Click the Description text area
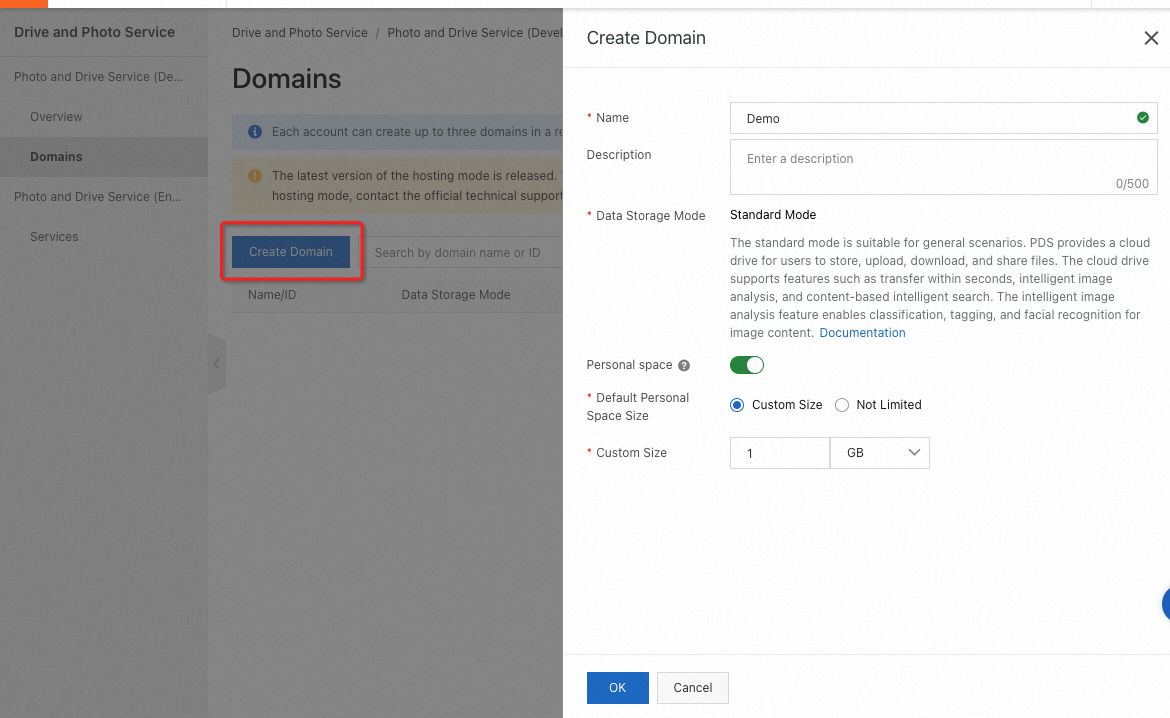Screen dimensions: 1170x718 pos(943,167)
